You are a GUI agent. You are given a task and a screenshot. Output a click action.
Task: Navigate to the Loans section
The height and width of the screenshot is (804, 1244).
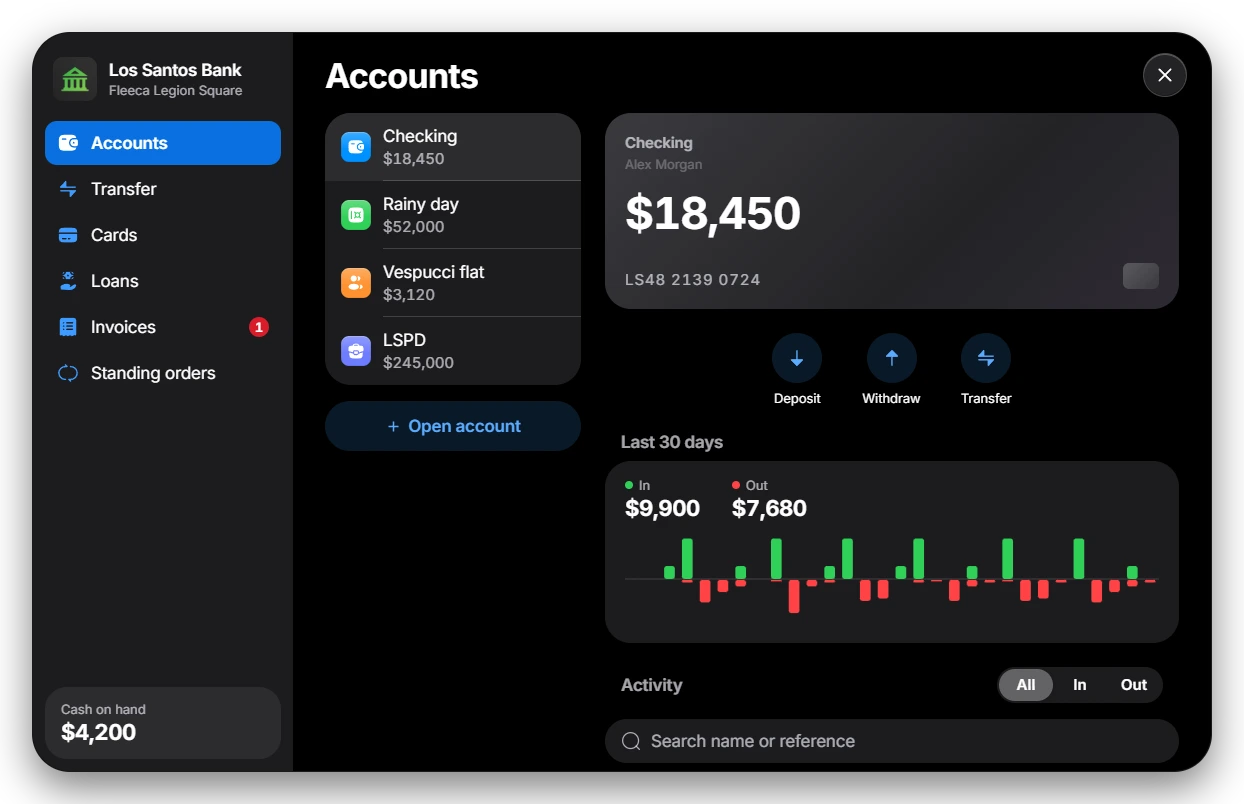pyautogui.click(x=163, y=281)
